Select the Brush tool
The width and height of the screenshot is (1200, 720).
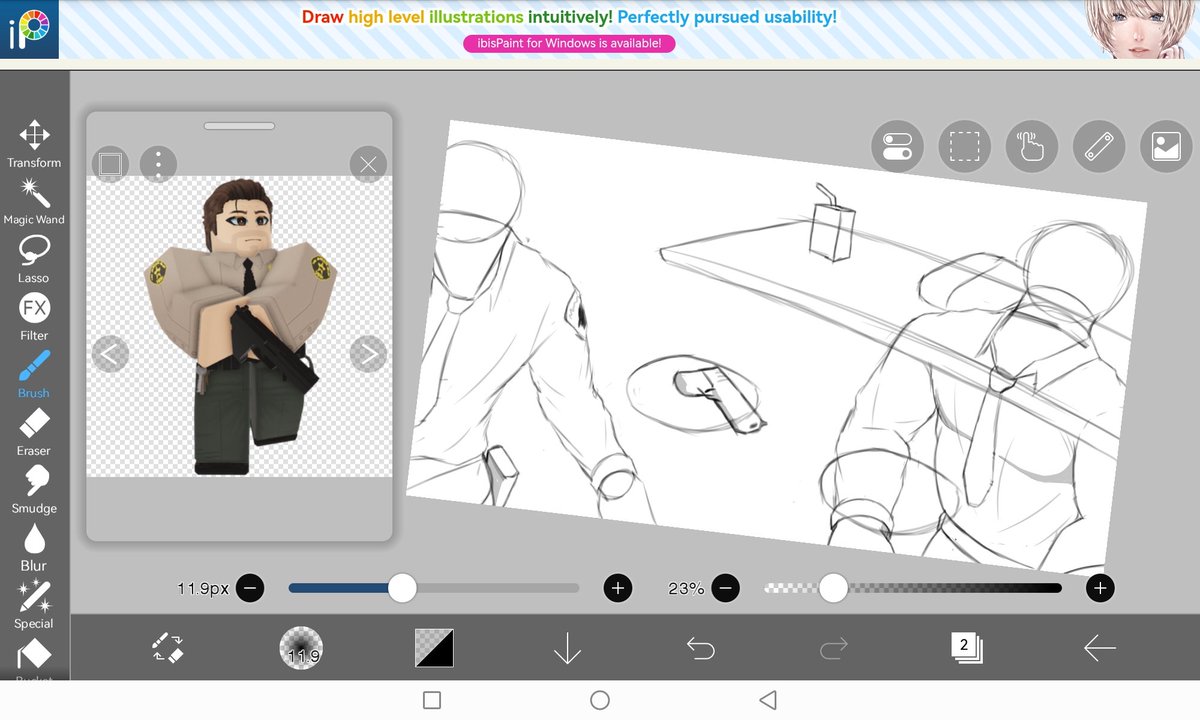(34, 374)
